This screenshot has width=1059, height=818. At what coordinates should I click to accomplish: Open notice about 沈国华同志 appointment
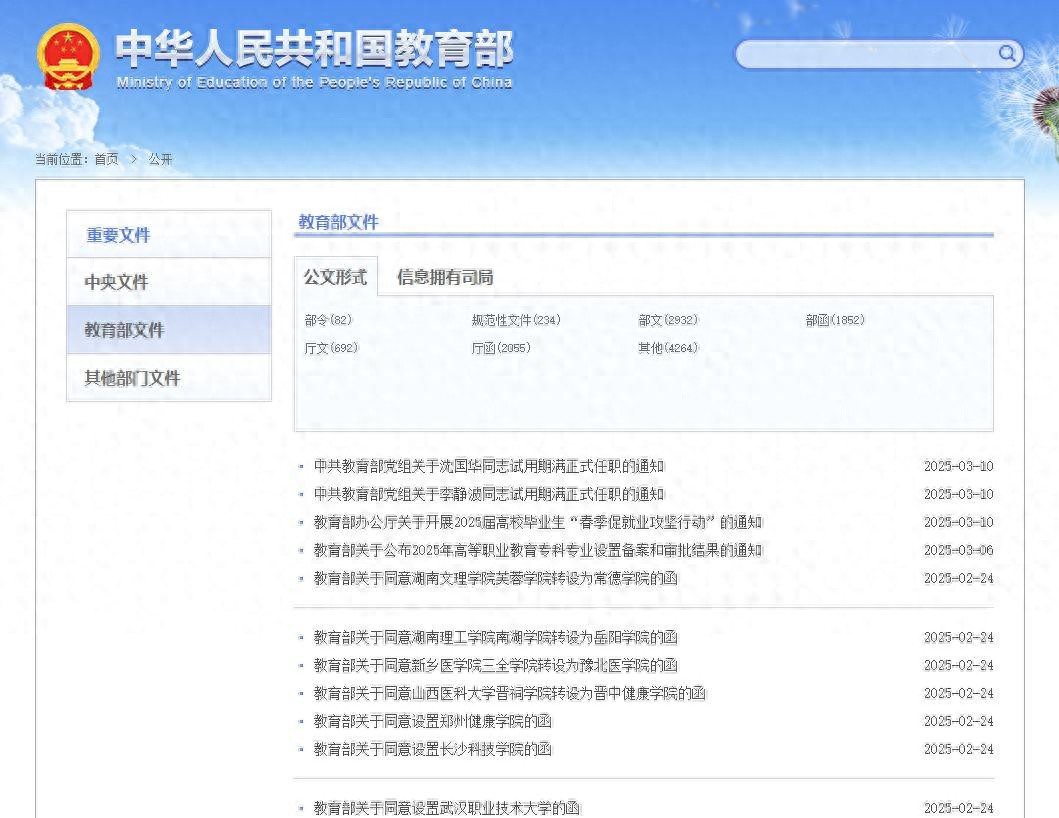(x=489, y=466)
